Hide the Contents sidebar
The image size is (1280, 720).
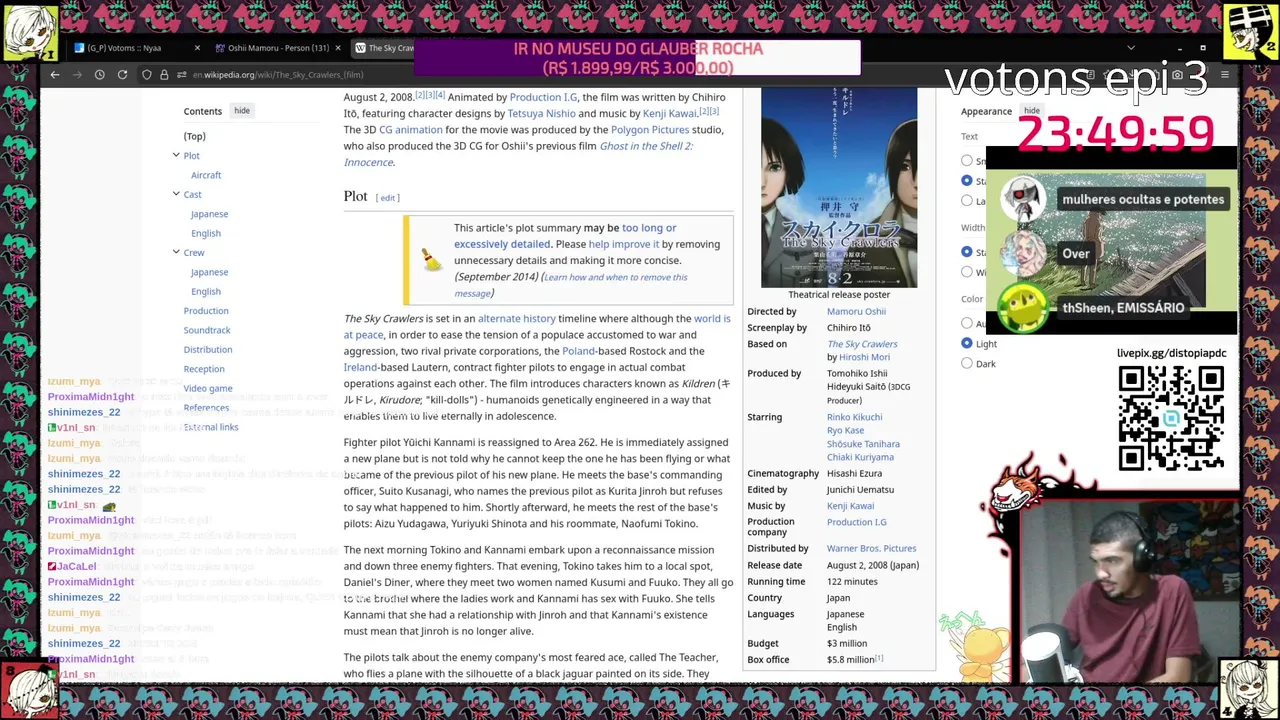coord(242,111)
